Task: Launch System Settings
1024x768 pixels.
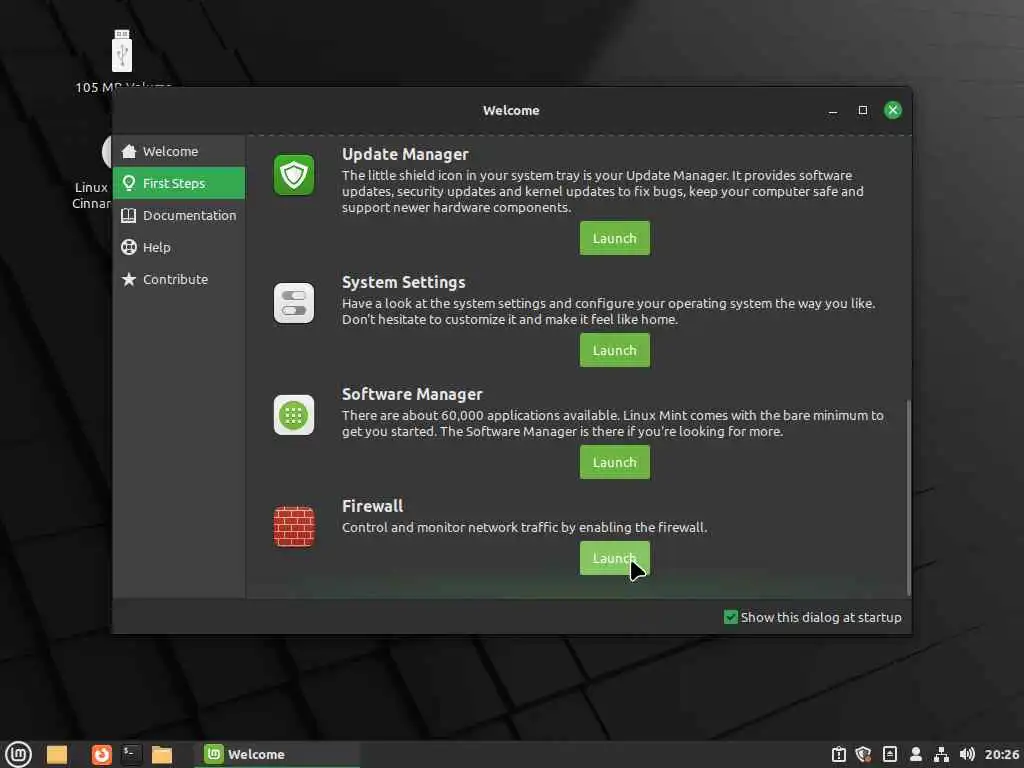Action: click(x=615, y=350)
